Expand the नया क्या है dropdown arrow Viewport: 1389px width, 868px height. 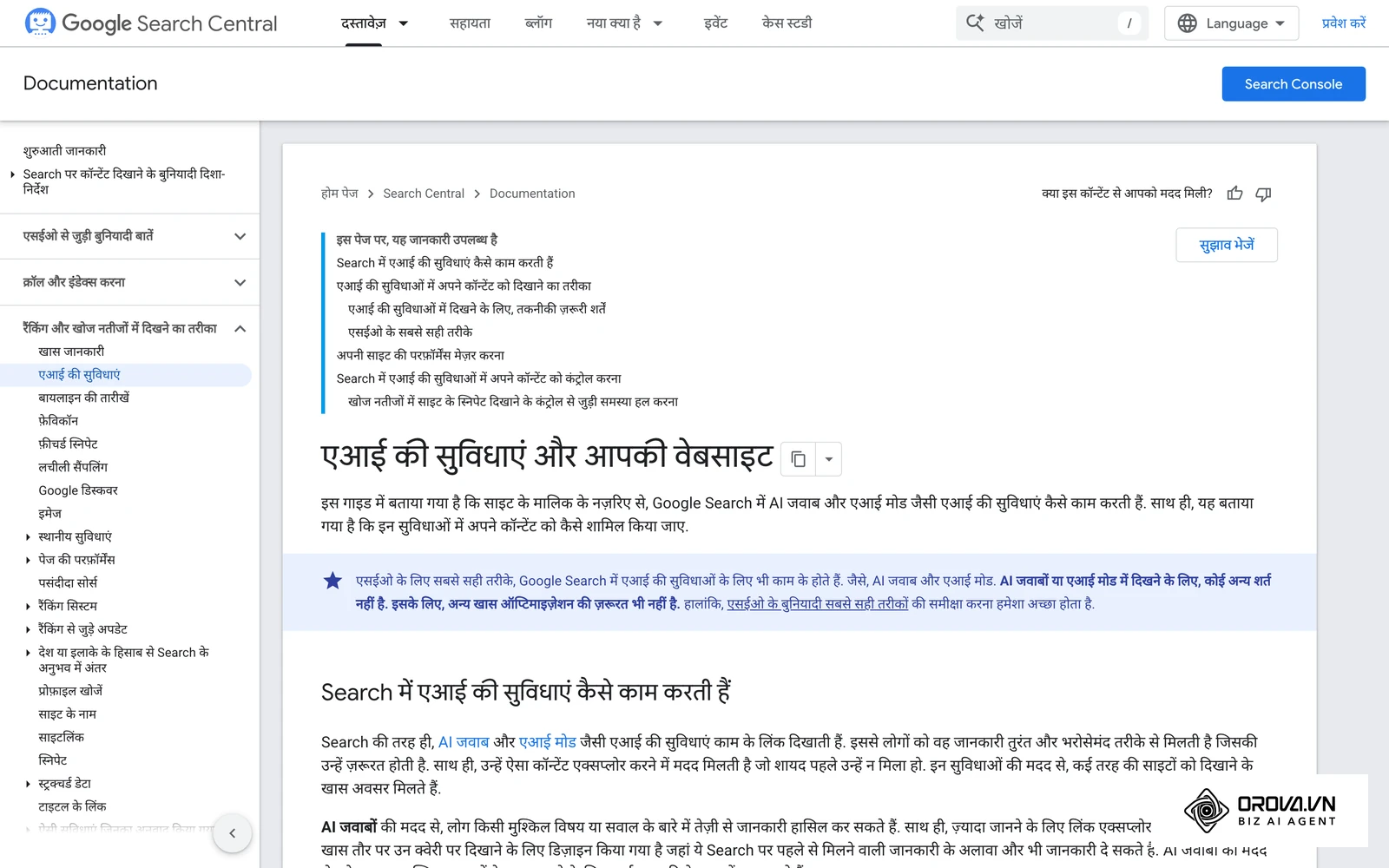click(657, 23)
